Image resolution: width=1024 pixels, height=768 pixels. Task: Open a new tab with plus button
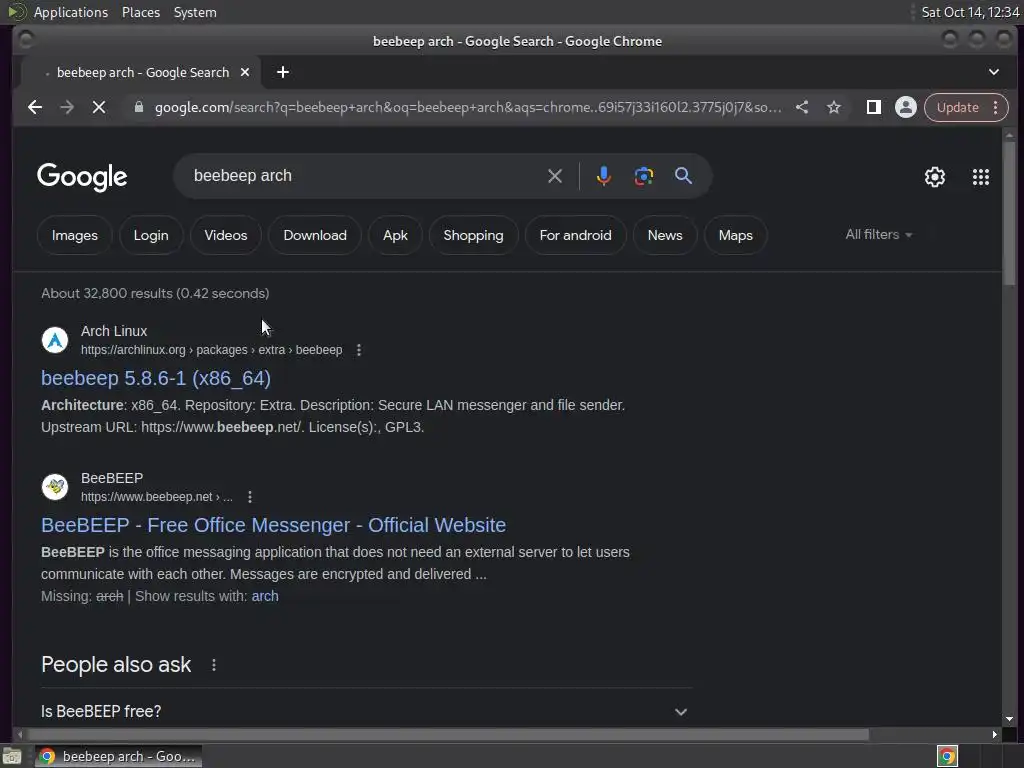(283, 72)
